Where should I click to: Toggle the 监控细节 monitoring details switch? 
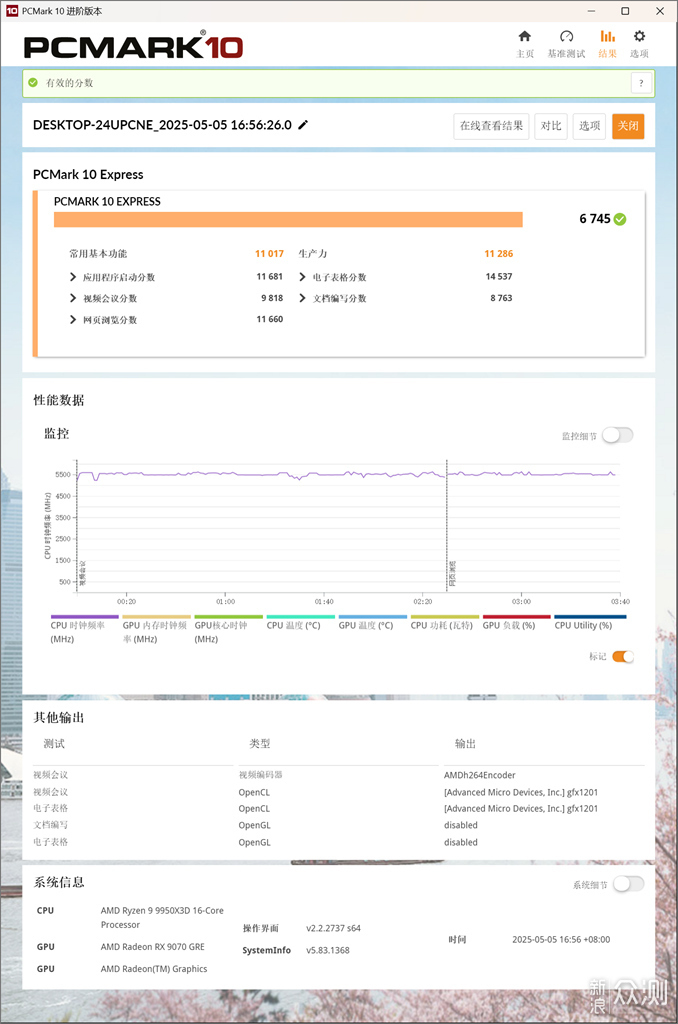(617, 436)
